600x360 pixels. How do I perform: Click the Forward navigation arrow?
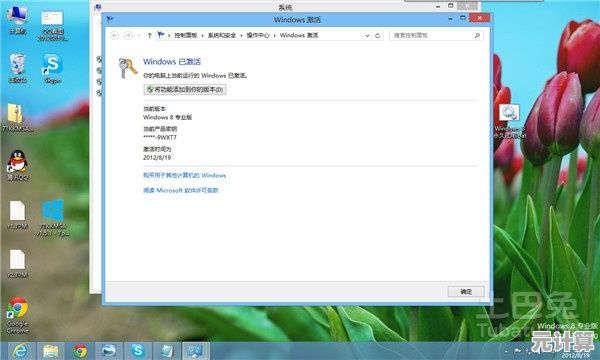click(128, 35)
